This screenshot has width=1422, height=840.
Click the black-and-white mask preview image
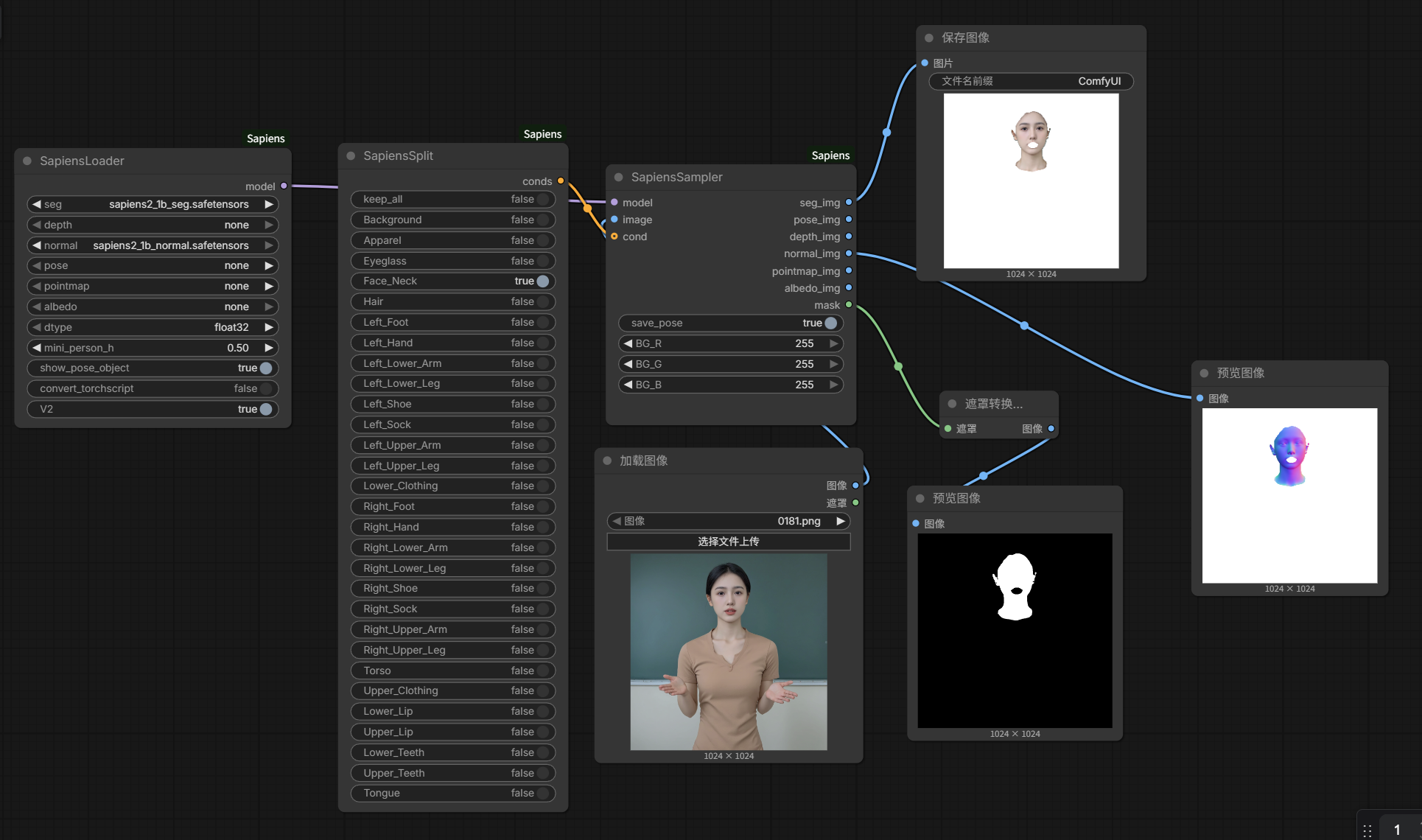tap(1015, 631)
